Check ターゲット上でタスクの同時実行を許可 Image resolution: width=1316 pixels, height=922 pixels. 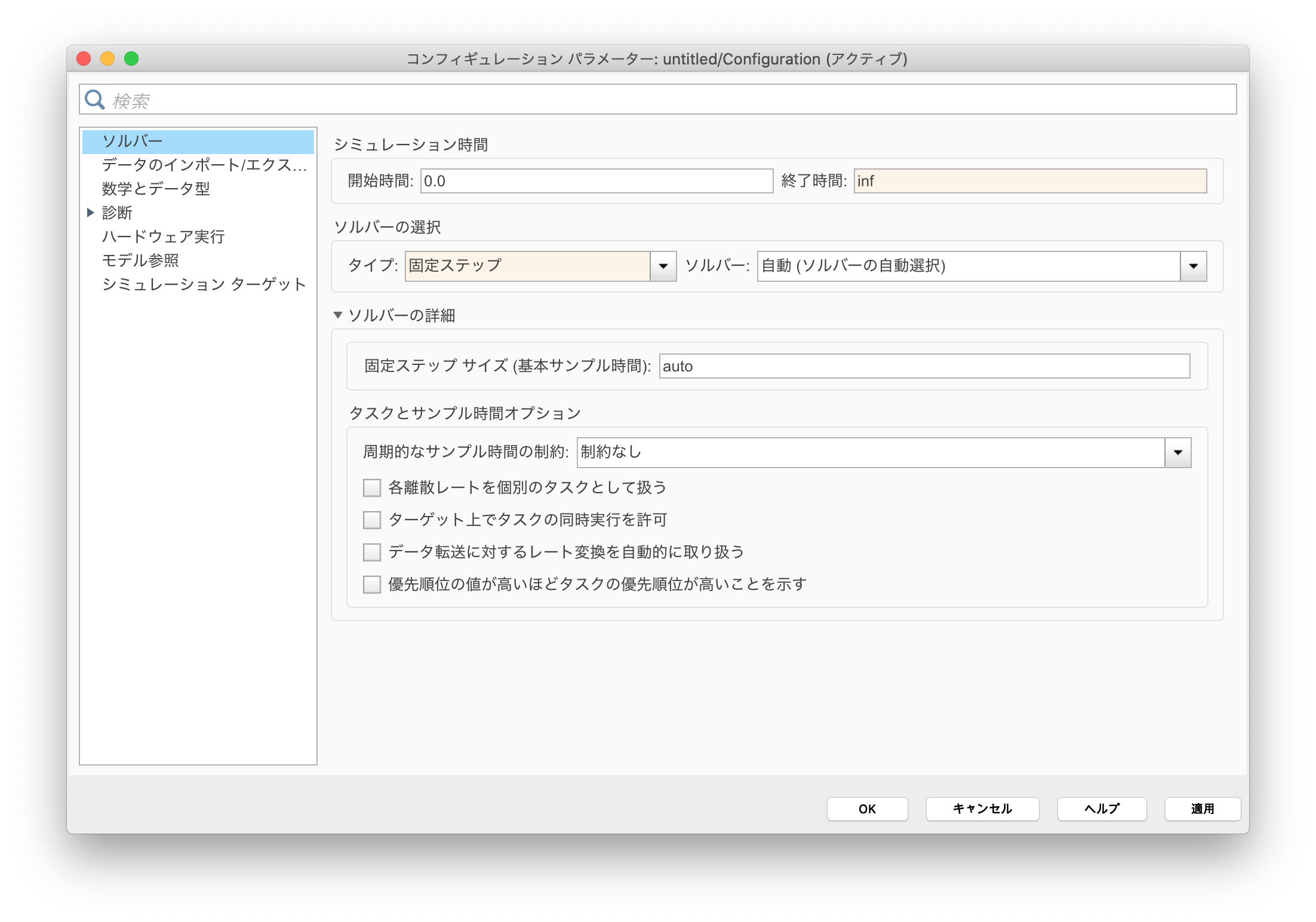(372, 520)
